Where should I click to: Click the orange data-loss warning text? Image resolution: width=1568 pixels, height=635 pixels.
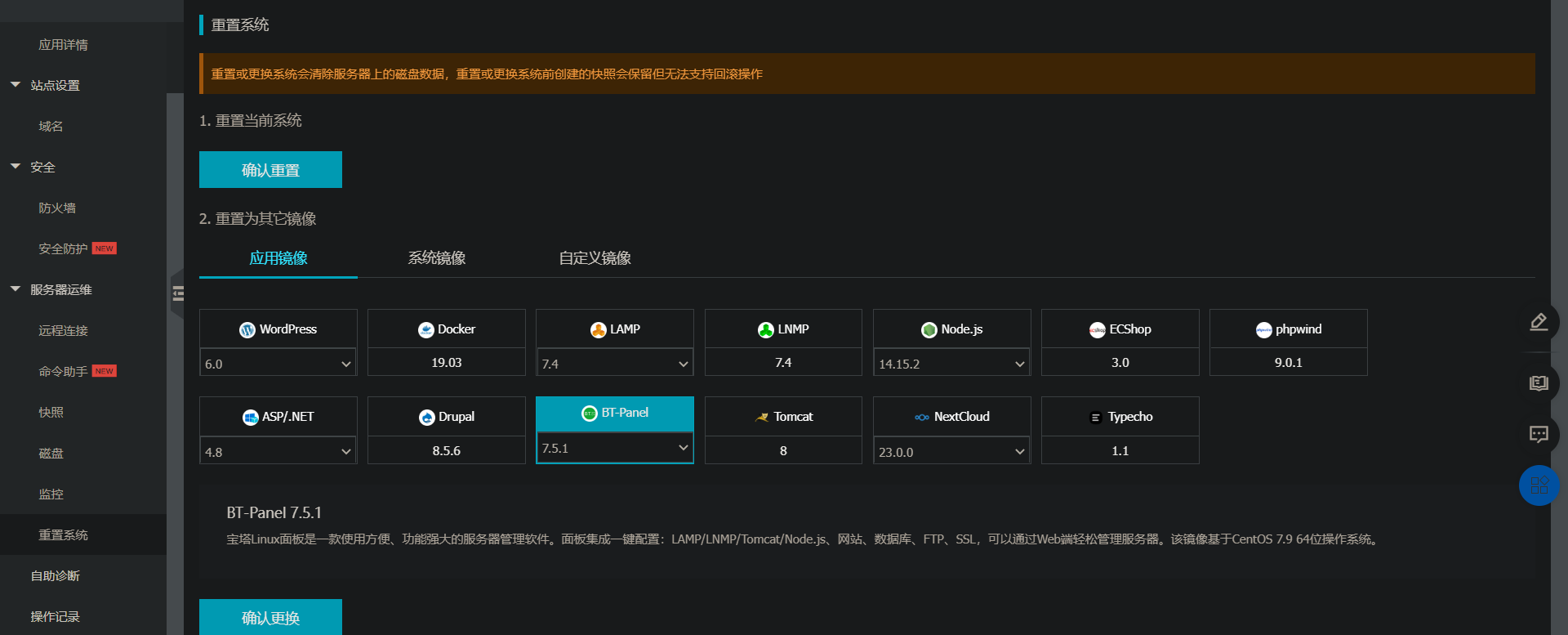487,74
